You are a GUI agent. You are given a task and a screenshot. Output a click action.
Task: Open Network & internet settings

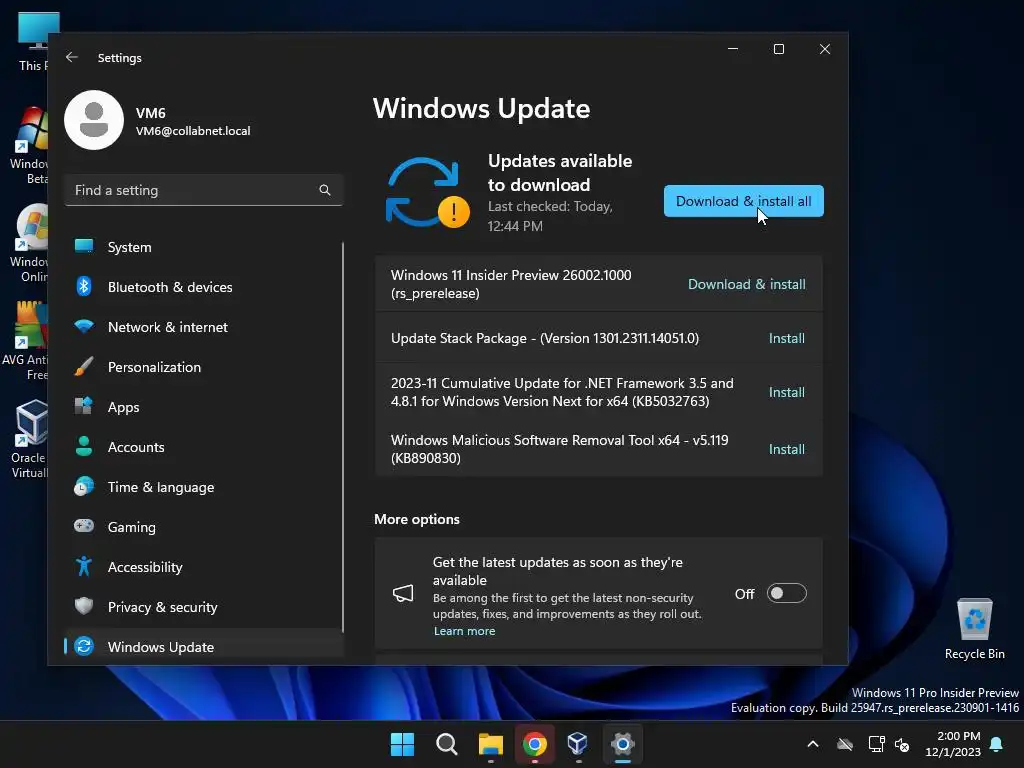(203, 327)
